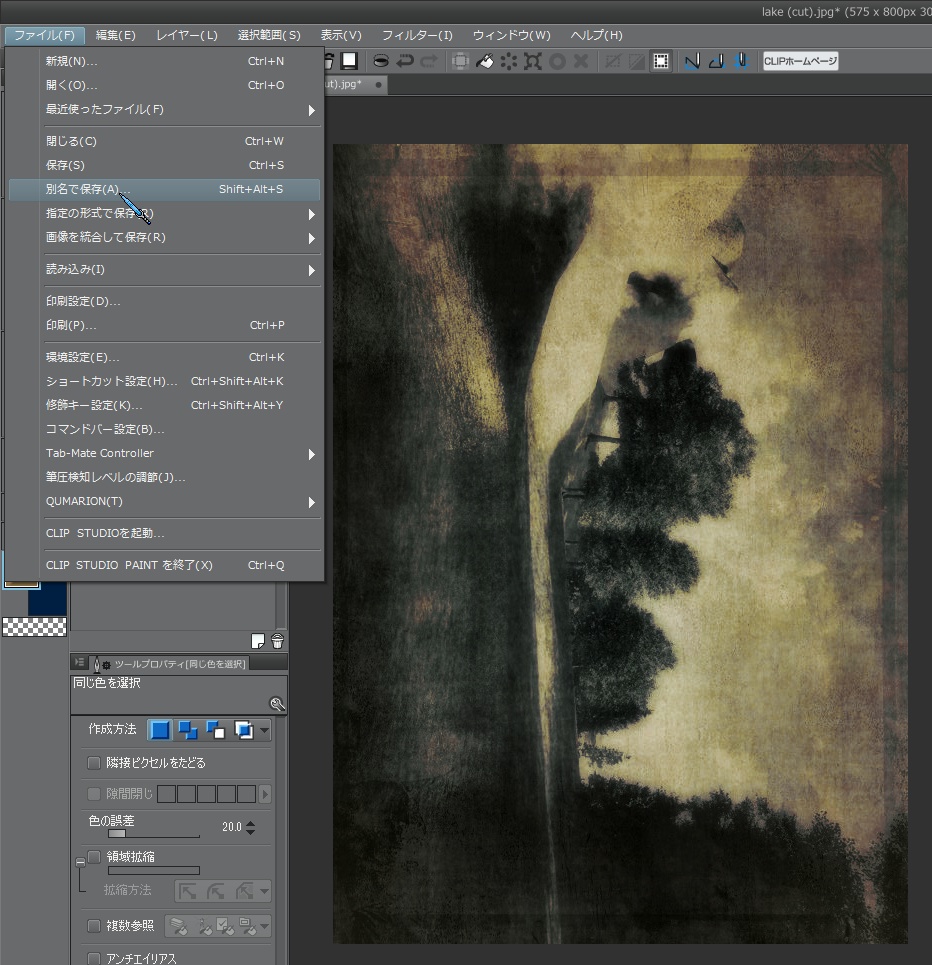Screen dimensions: 932x965
Task: Open tool property wrench settings icon
Action: [277, 704]
